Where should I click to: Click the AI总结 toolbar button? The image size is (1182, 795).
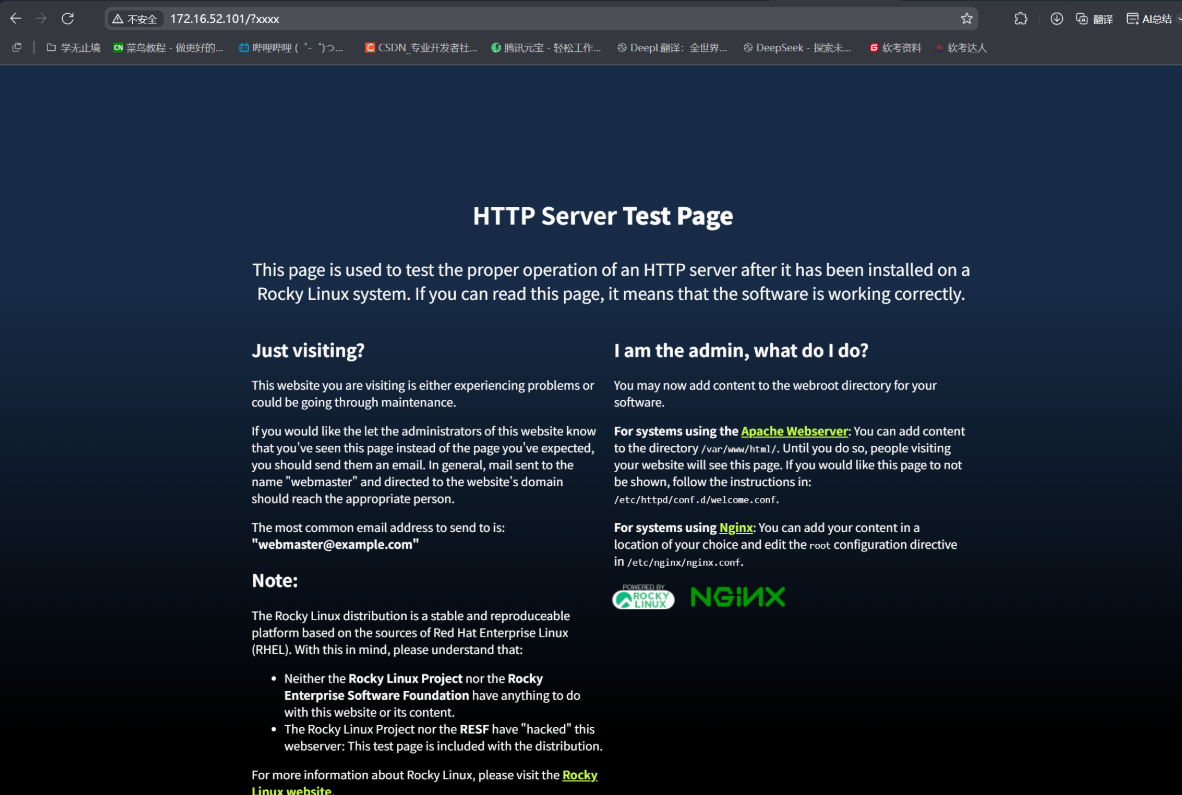[x=1150, y=19]
